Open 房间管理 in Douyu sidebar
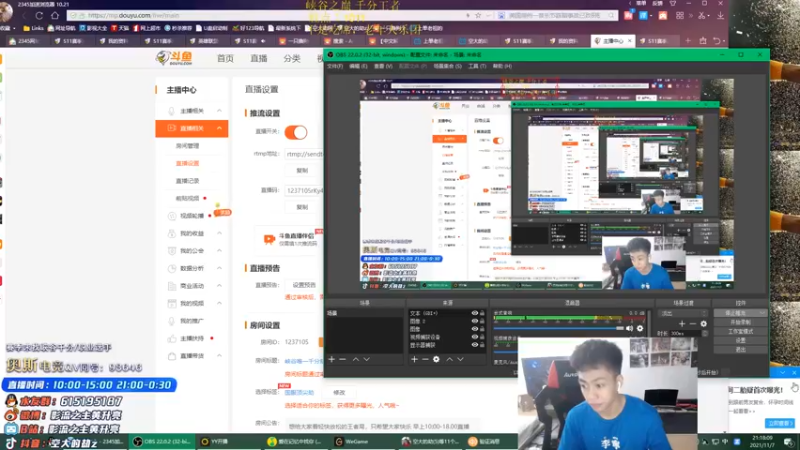The width and height of the screenshot is (800, 450). (x=187, y=146)
